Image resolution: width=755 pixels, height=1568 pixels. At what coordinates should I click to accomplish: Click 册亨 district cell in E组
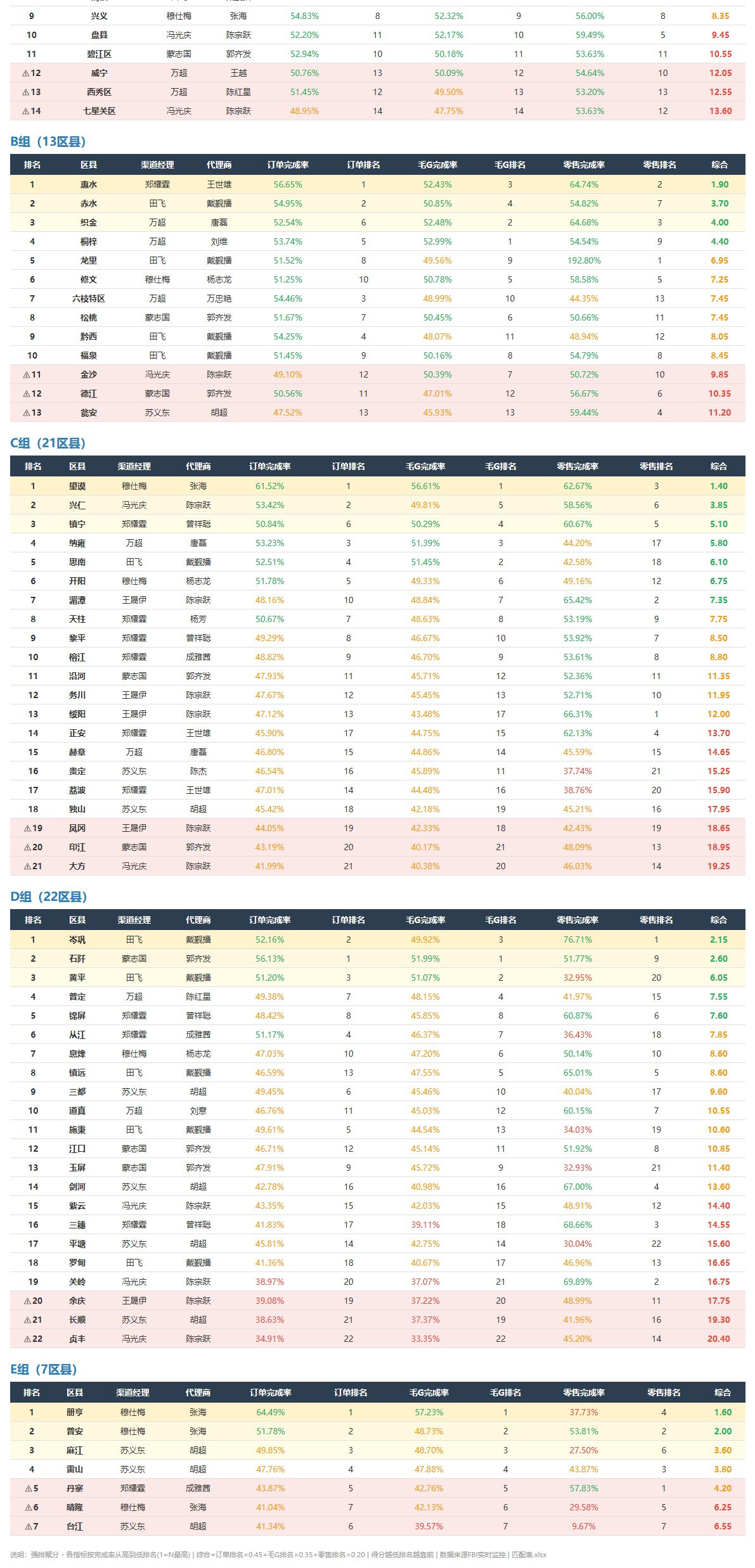click(x=75, y=1413)
